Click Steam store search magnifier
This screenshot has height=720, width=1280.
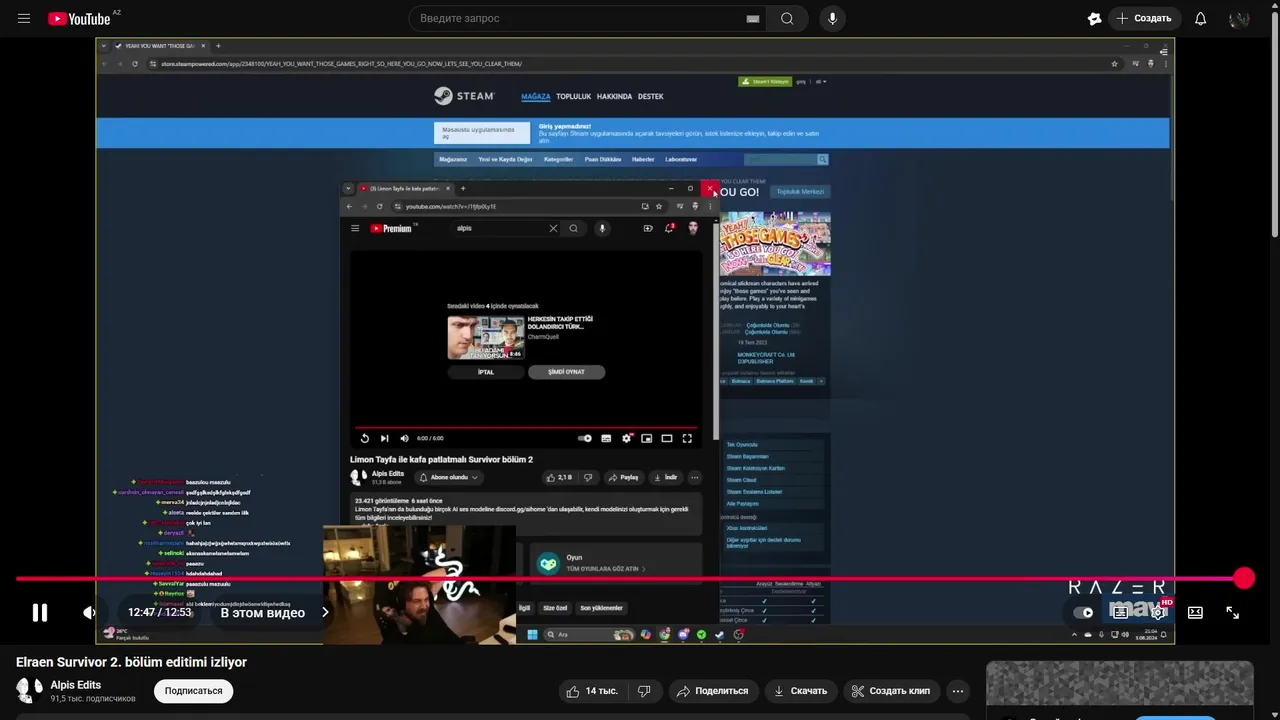tap(822, 159)
